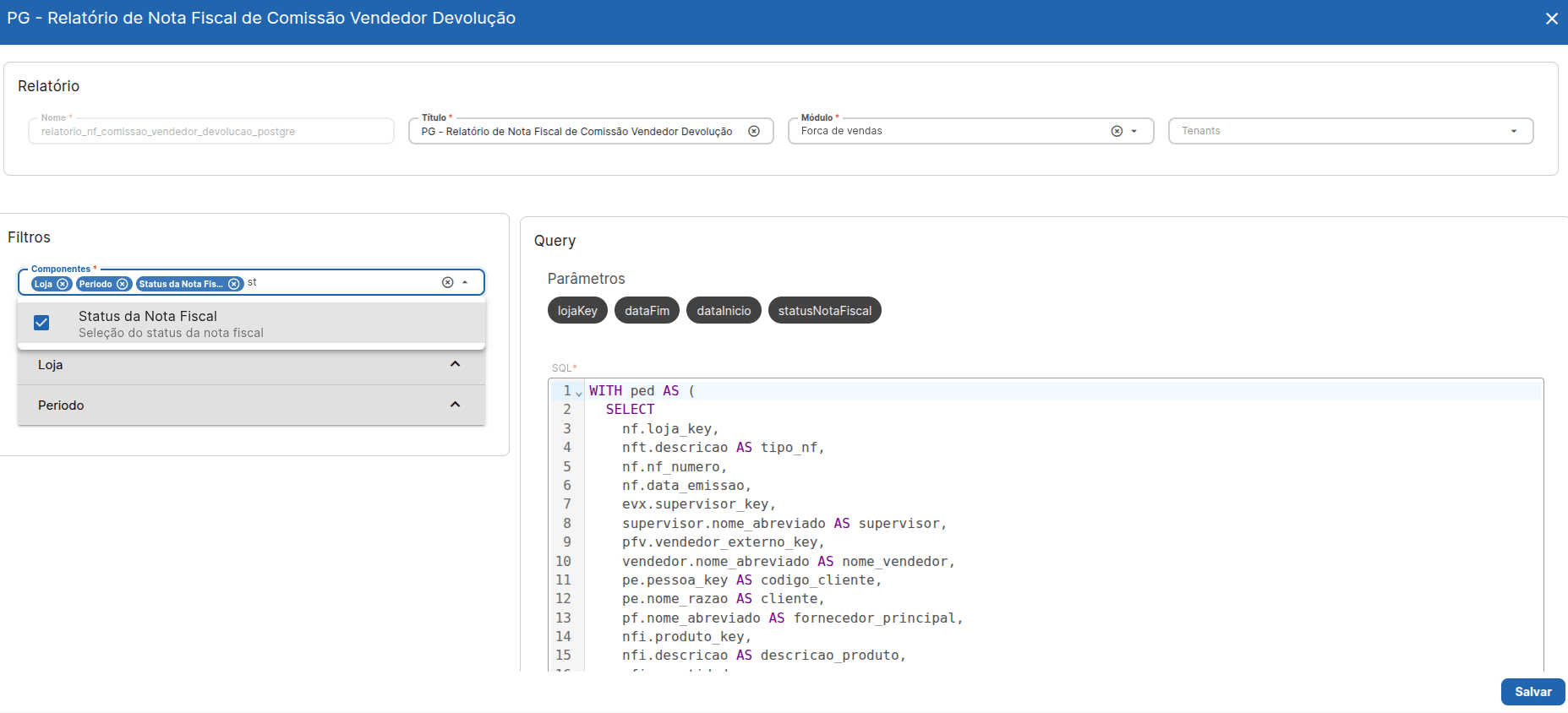Remove the Loja chip
This screenshot has width=1568, height=713.
pyautogui.click(x=63, y=284)
